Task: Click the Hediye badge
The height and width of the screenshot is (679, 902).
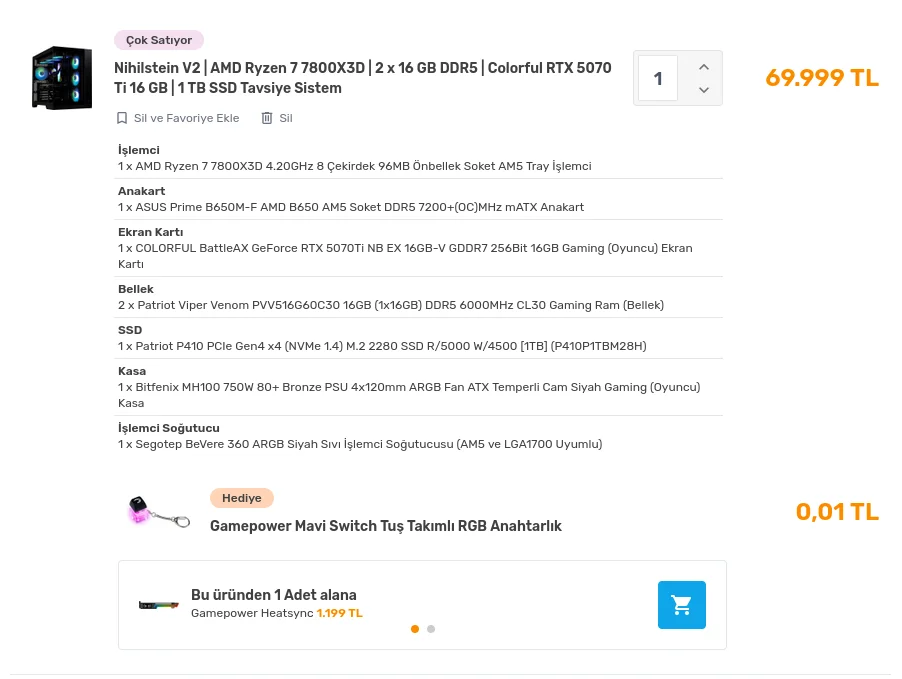Action: pos(242,498)
